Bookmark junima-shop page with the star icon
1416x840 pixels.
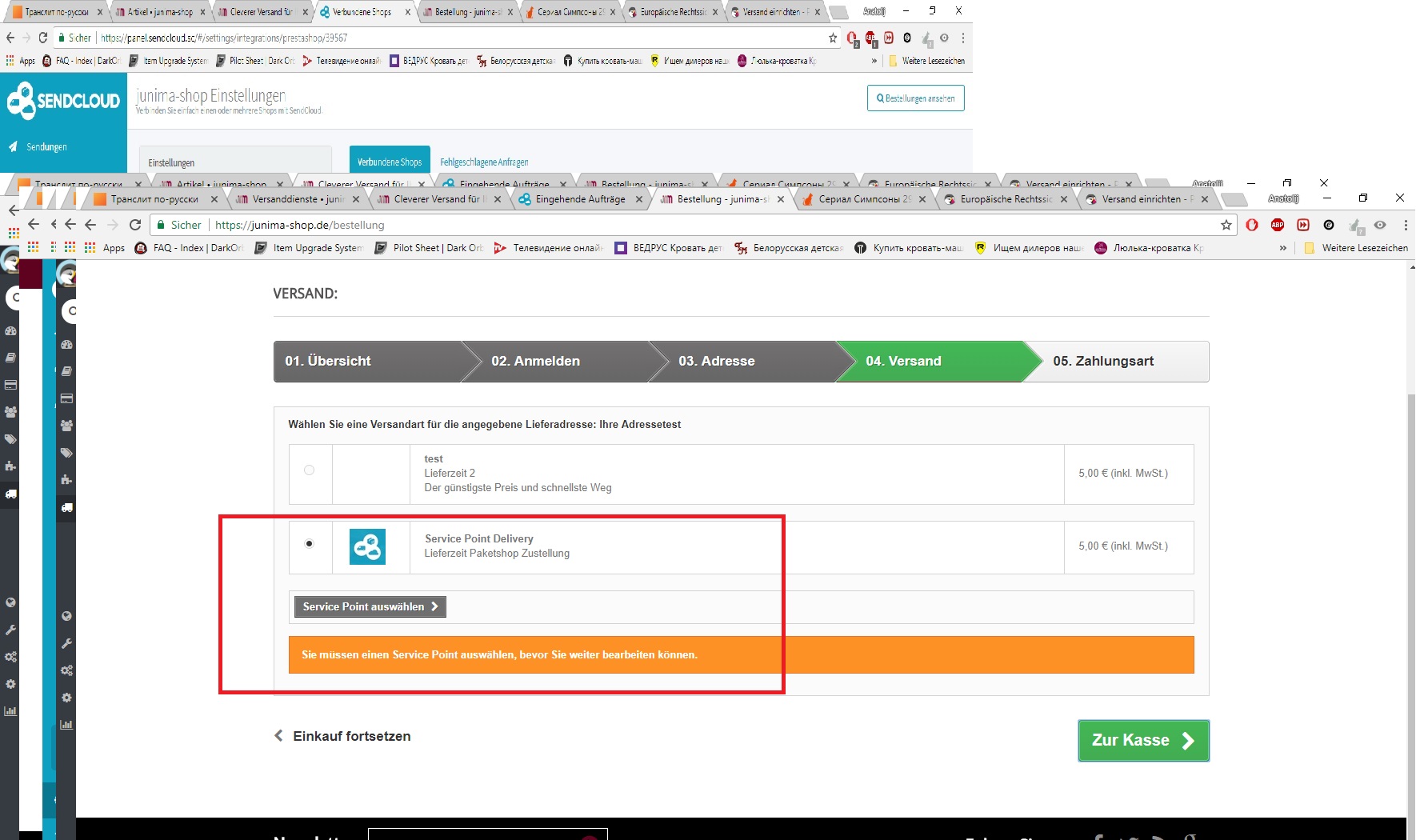(x=1226, y=225)
